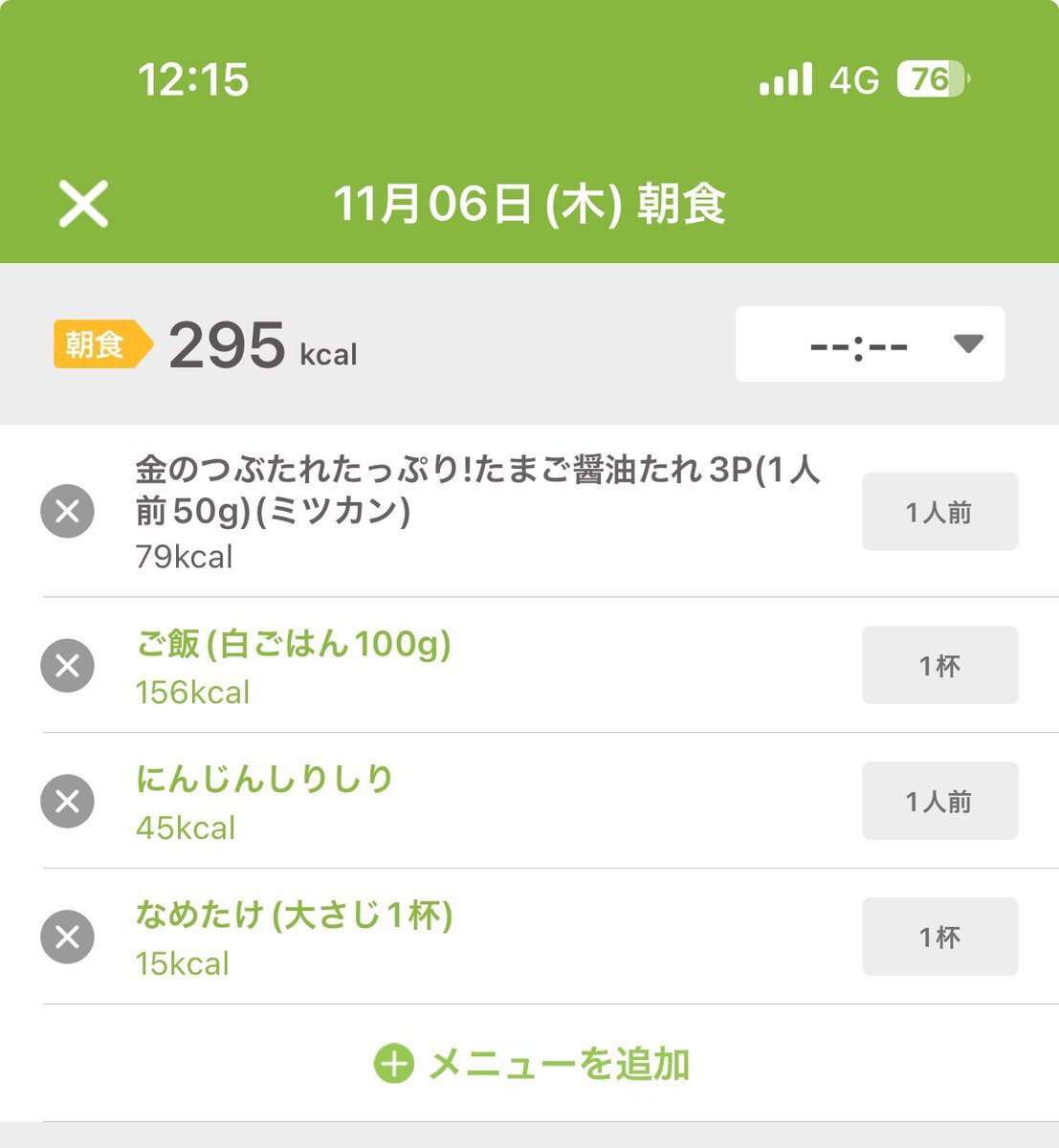Remove the にんじんしりしり entry
The height and width of the screenshot is (1148, 1059).
point(68,801)
